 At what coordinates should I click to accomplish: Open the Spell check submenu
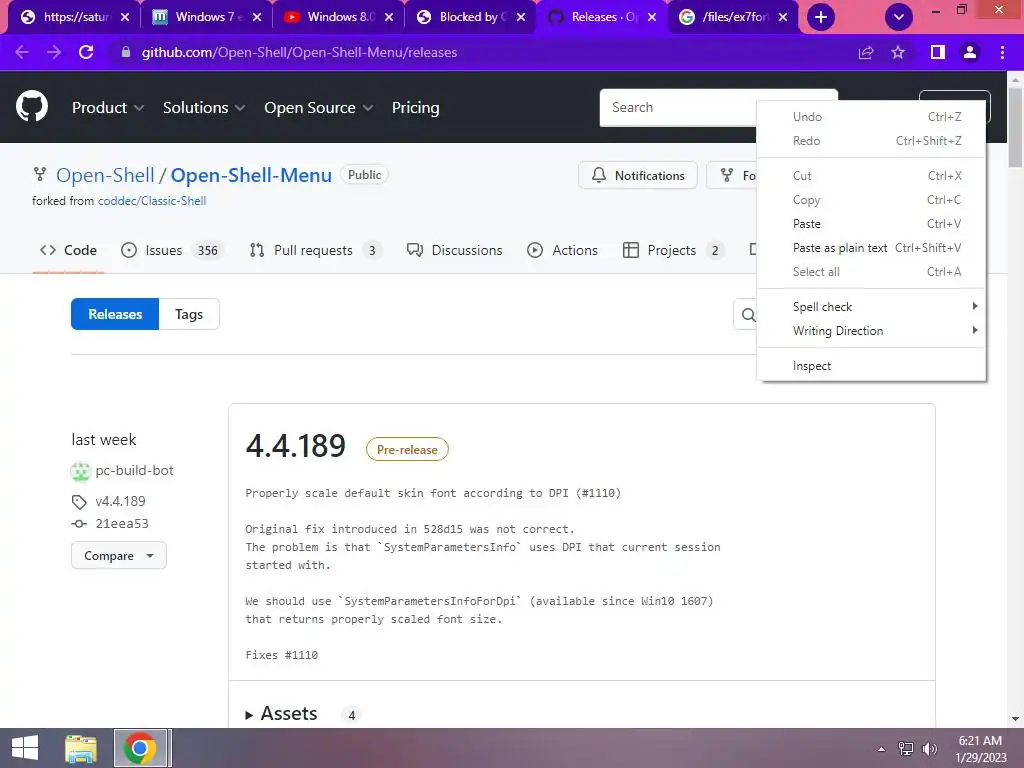pos(871,307)
